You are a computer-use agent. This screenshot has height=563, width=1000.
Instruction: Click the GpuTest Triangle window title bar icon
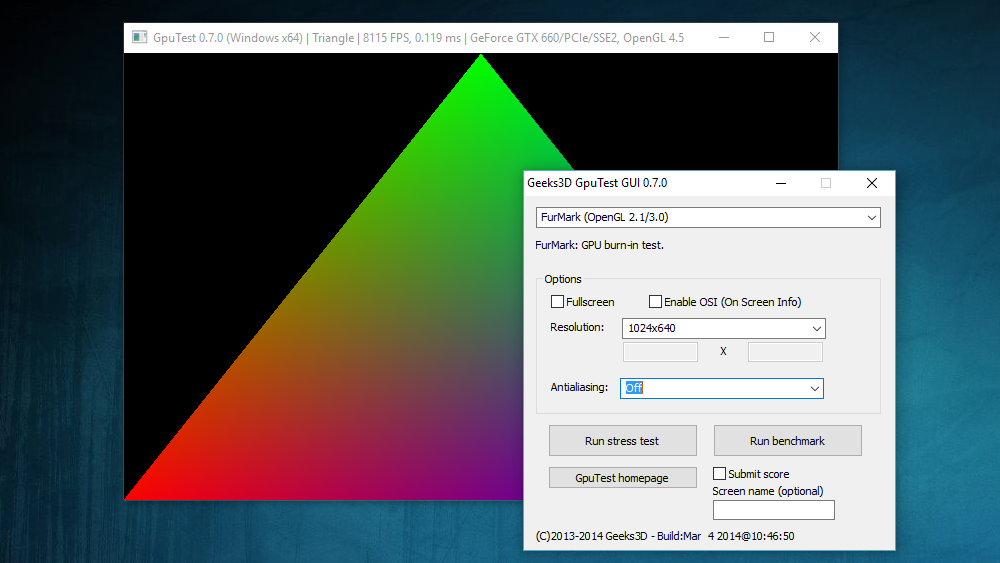(140, 38)
